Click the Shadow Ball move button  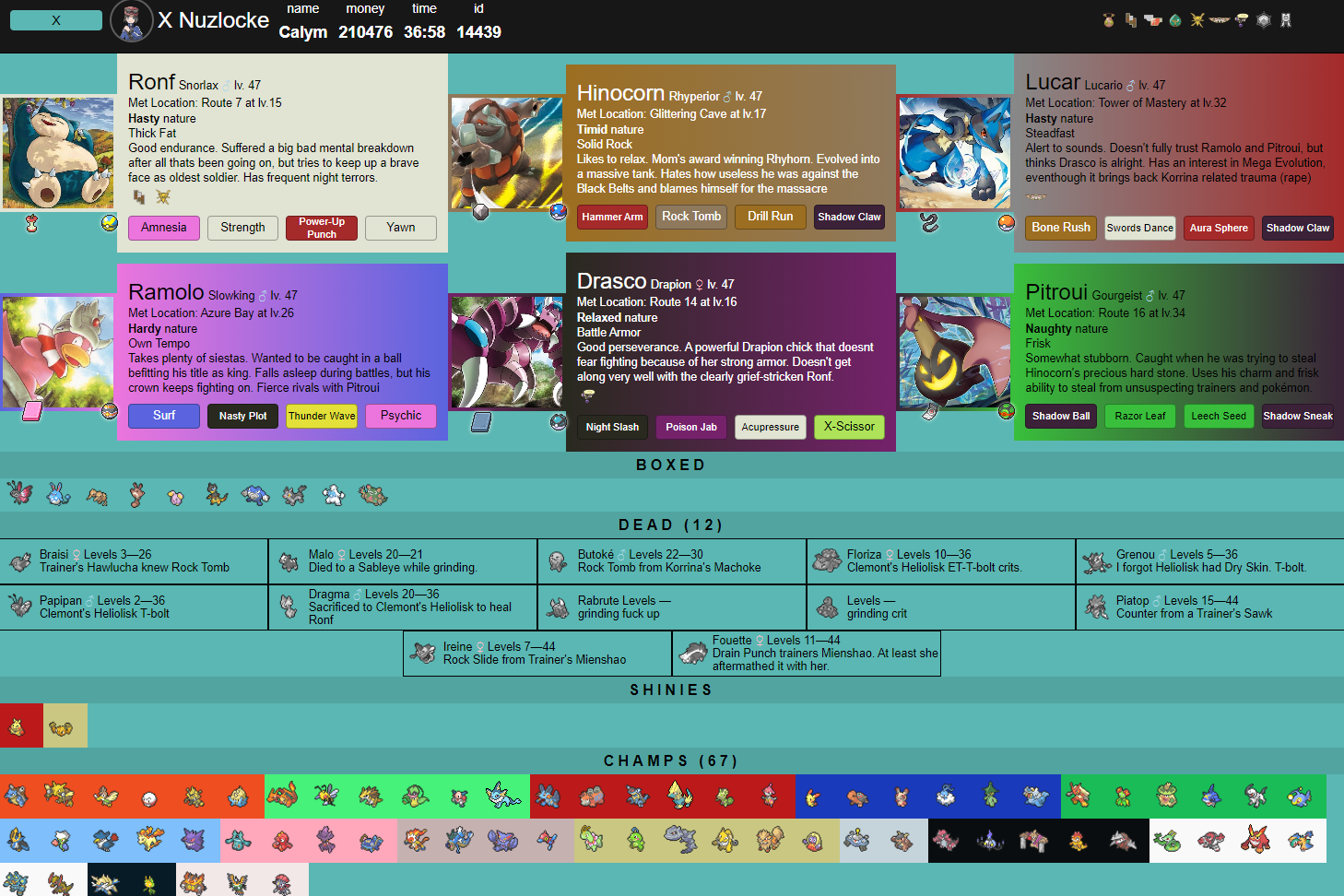[1061, 416]
